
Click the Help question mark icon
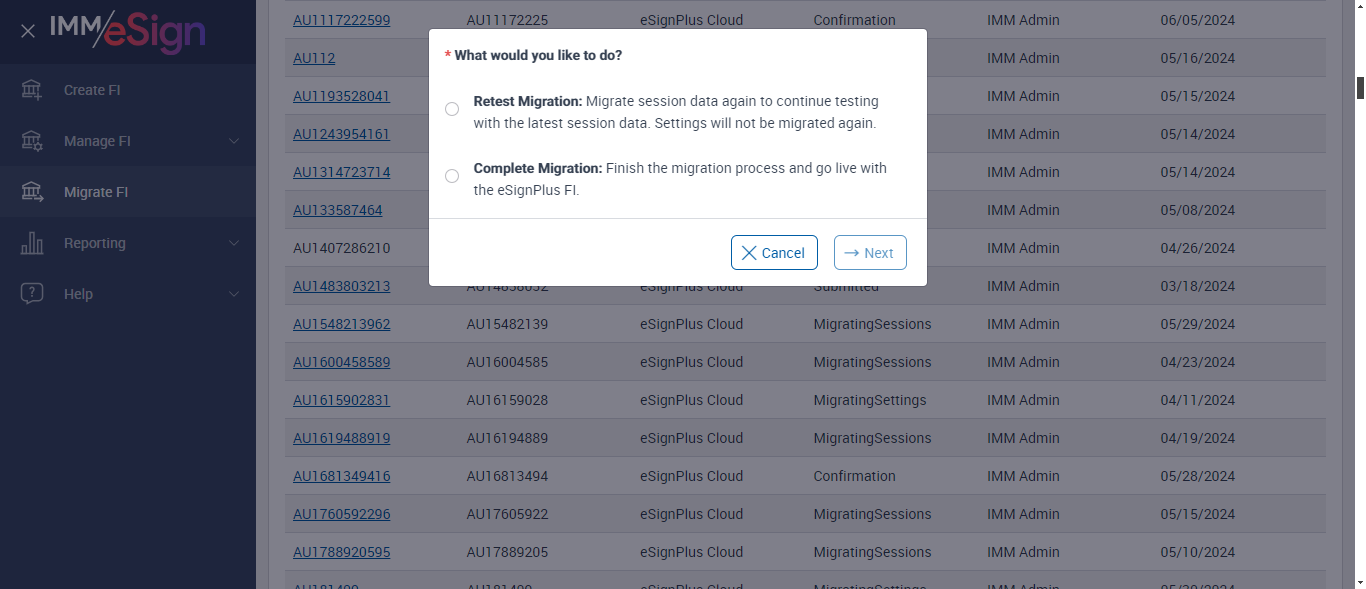pyautogui.click(x=32, y=294)
